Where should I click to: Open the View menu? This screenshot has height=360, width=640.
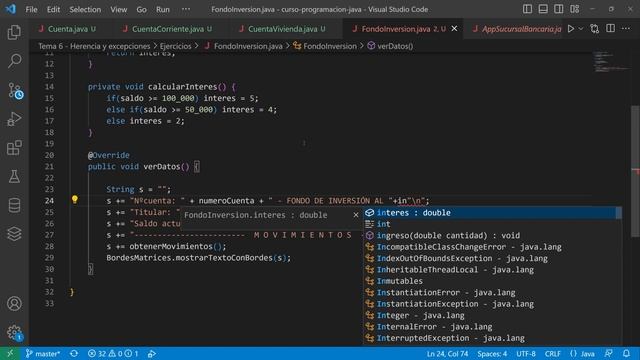point(118,9)
